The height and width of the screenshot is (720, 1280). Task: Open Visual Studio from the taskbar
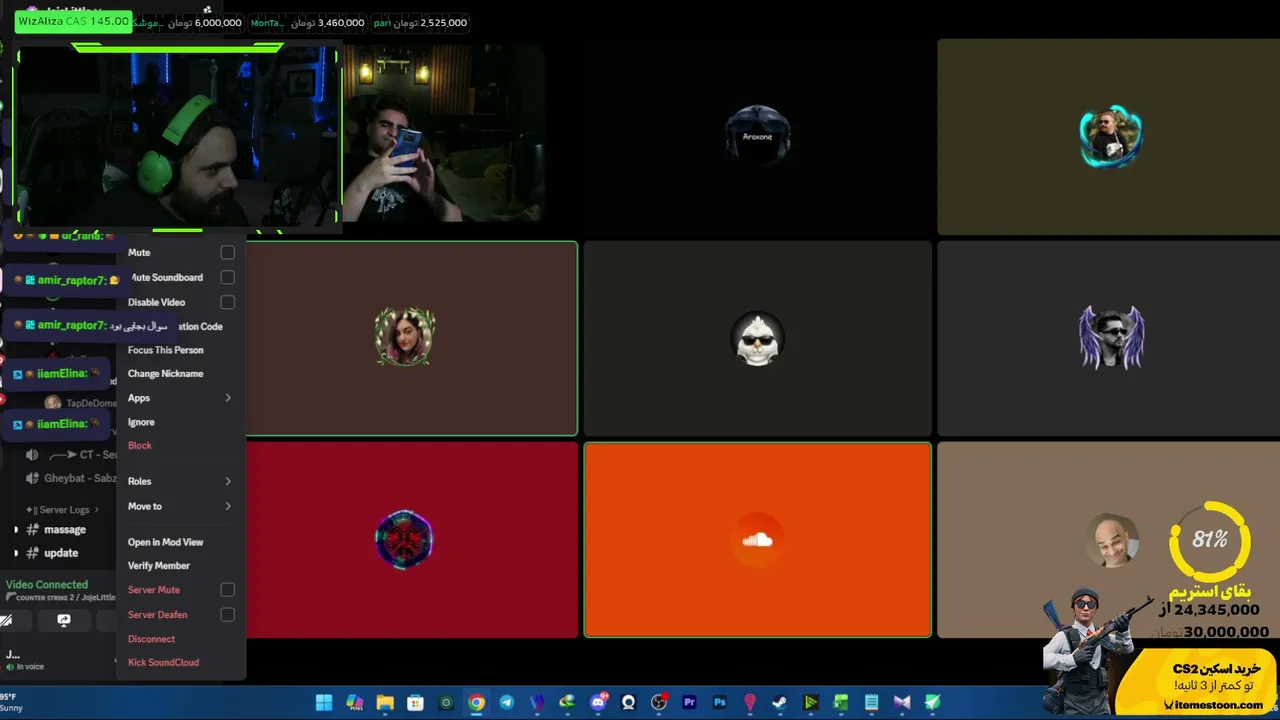902,702
